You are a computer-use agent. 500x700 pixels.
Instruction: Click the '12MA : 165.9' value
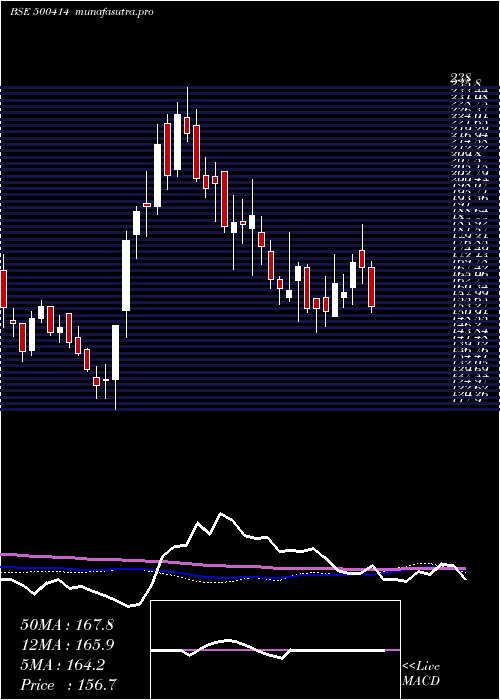click(x=67, y=645)
